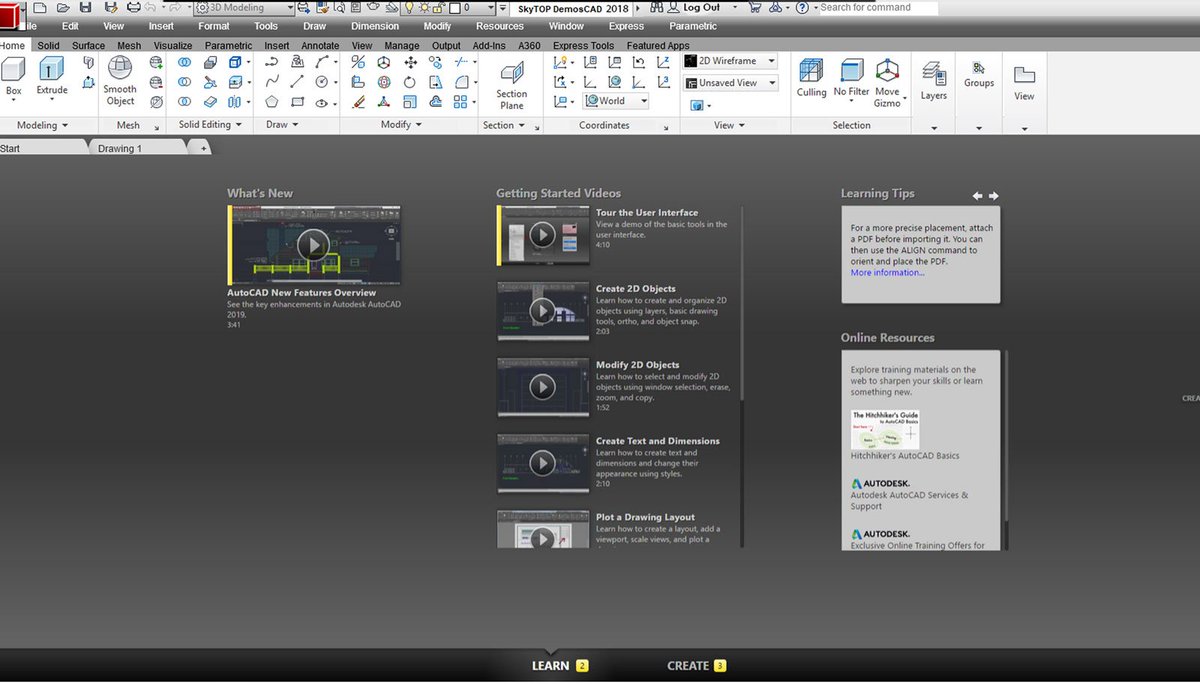Open Autodesk AutoCAD Services & Support link
1200x684 pixels.
pyautogui.click(x=909, y=500)
